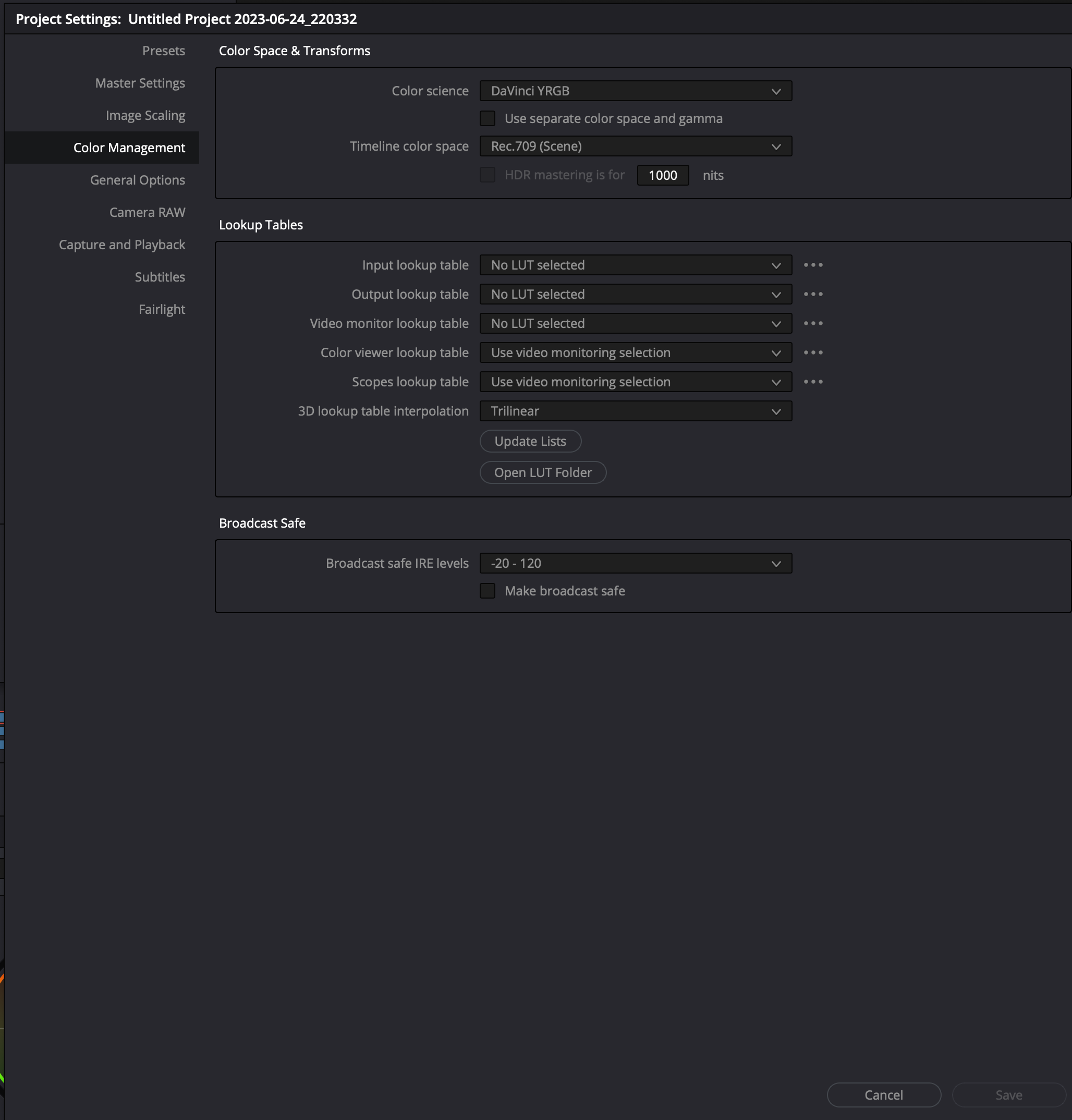Select the Presets settings tab
1072x1120 pixels.
coord(162,50)
